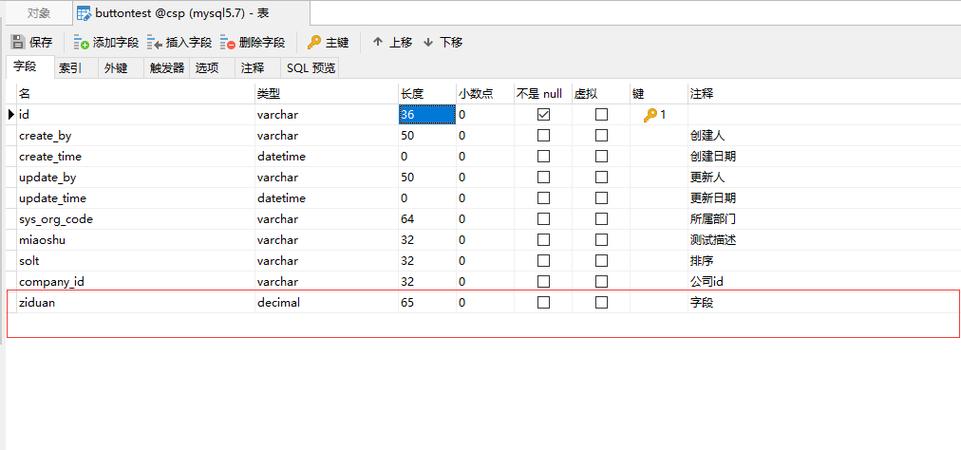Enable the Virtual checkbox for id
Image resolution: width=961 pixels, height=450 pixels.
pos(601,115)
